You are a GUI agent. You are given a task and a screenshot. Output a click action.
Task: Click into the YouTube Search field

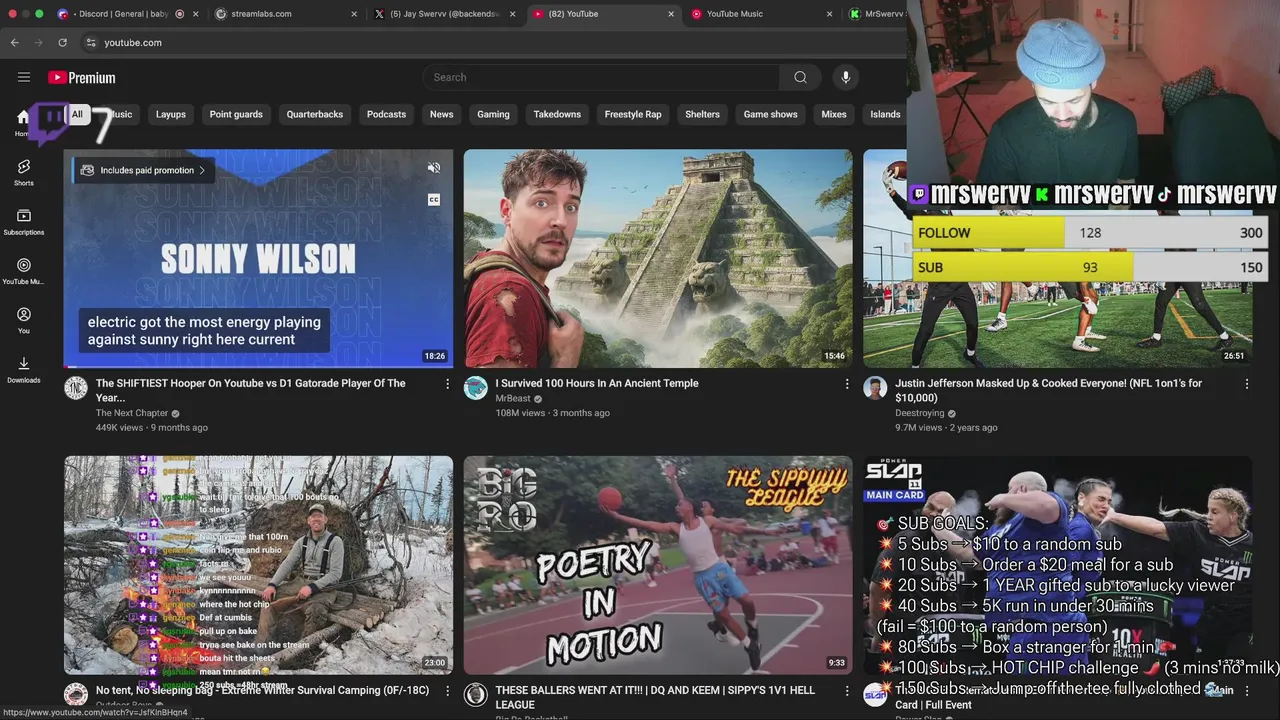tap(601, 77)
